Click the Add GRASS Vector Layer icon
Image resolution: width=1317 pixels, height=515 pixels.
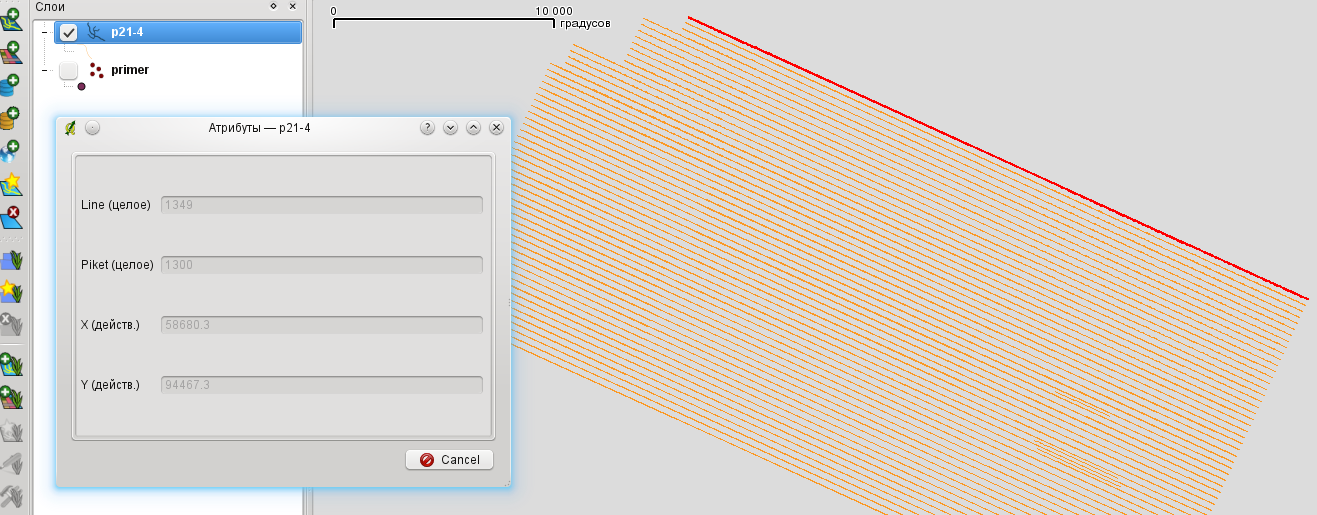pos(12,365)
